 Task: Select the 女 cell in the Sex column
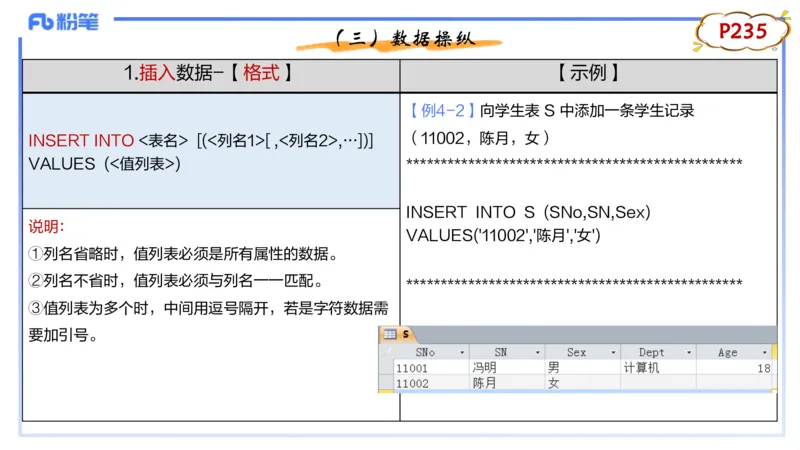[583, 383]
